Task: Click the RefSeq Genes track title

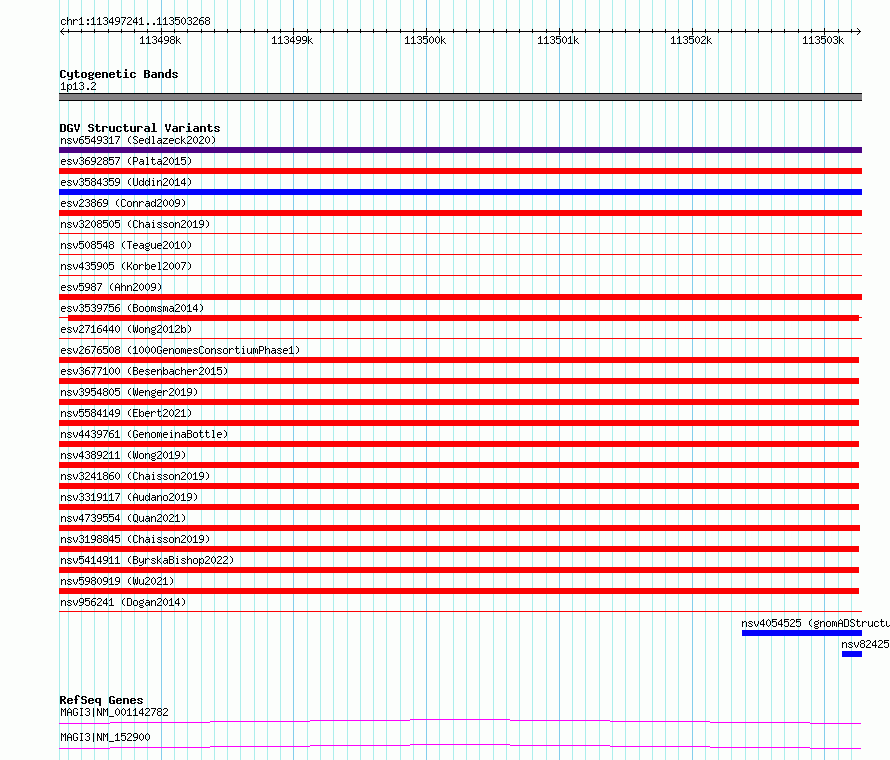Action: pos(102,700)
